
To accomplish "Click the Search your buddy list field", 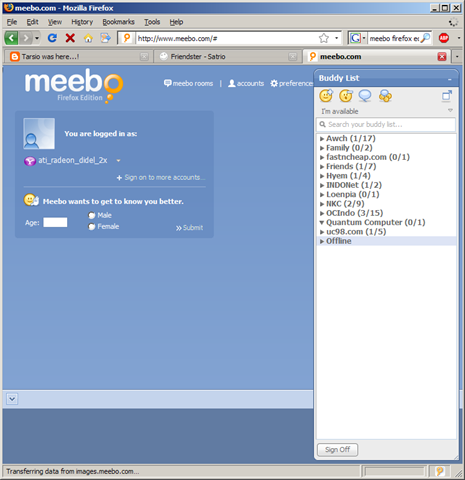I will 386,124.
